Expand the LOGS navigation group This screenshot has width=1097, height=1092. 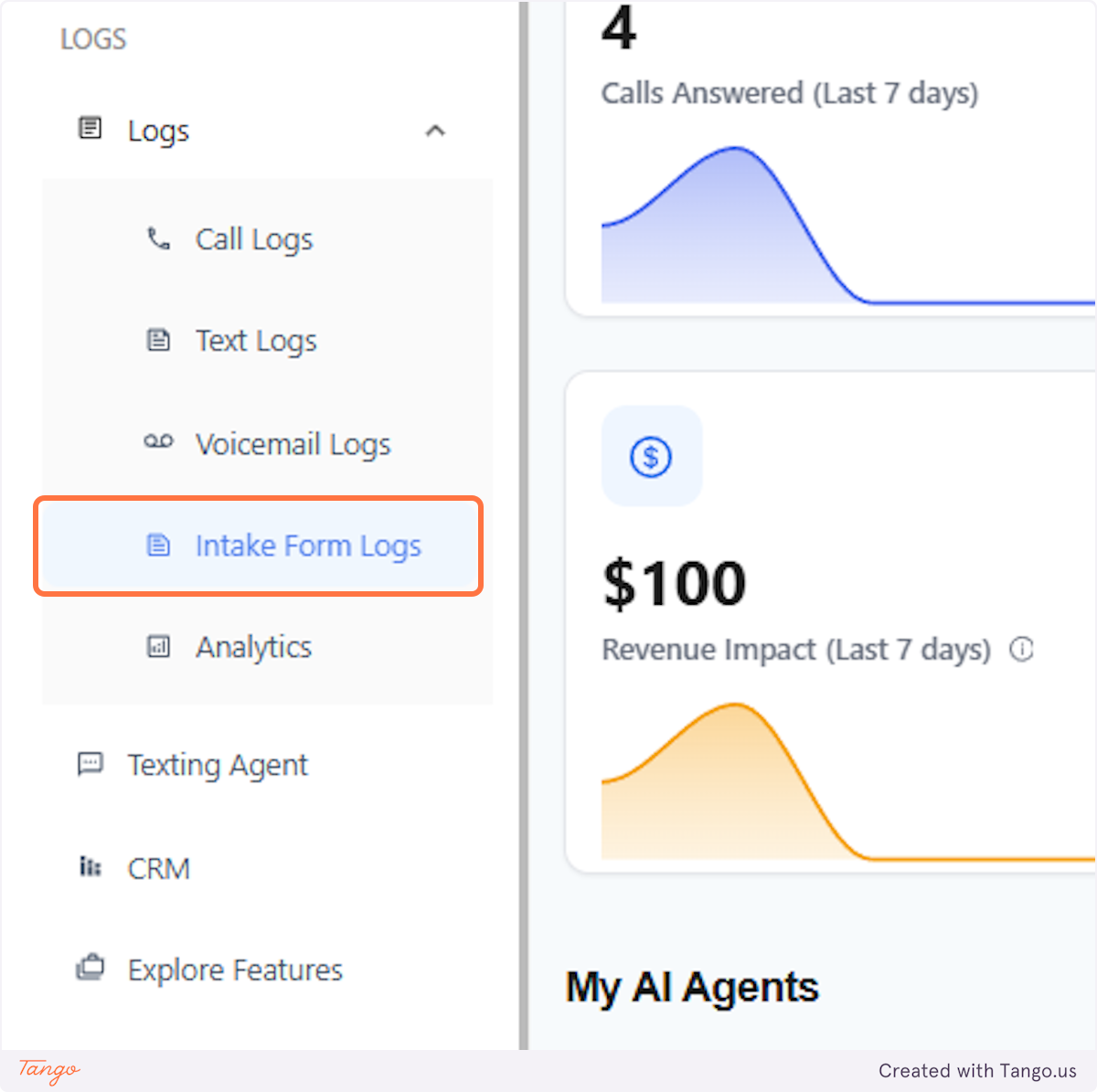click(93, 38)
